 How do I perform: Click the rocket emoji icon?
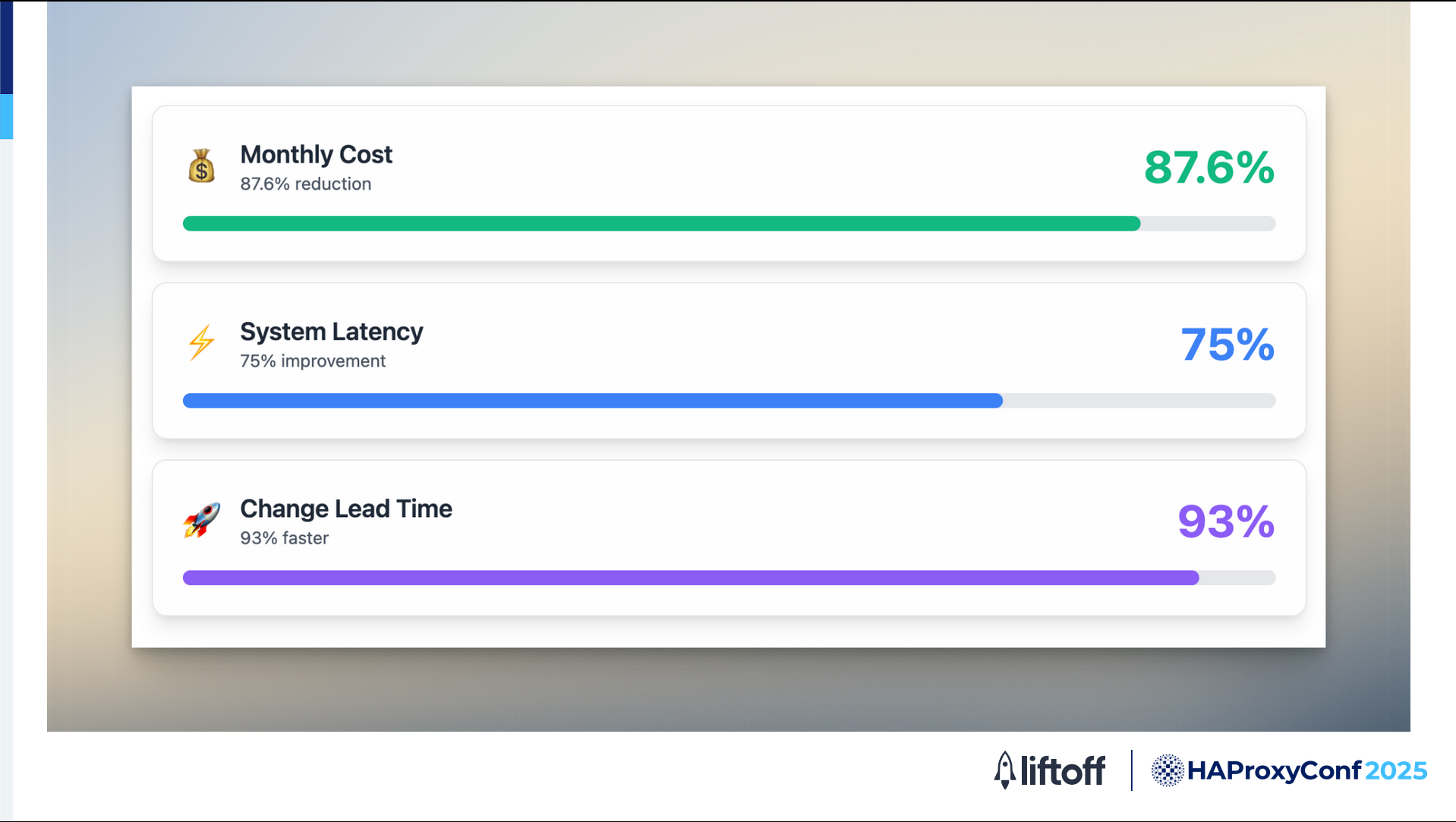201,520
